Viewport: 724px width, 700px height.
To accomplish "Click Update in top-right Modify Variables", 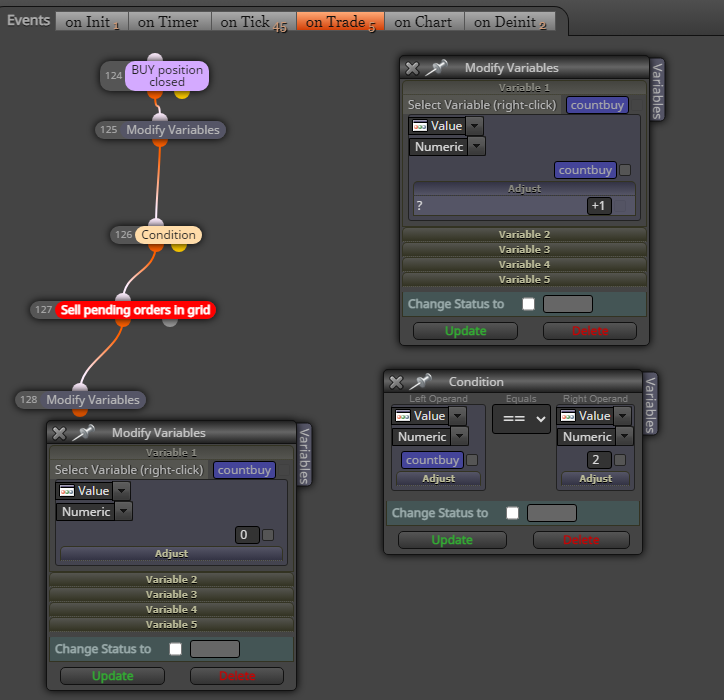I will click(465, 331).
